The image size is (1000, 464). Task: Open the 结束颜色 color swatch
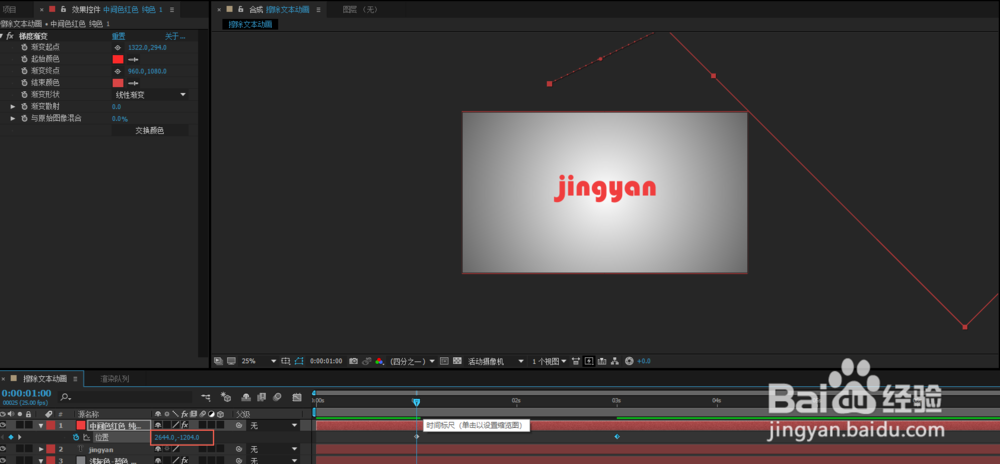pos(118,83)
